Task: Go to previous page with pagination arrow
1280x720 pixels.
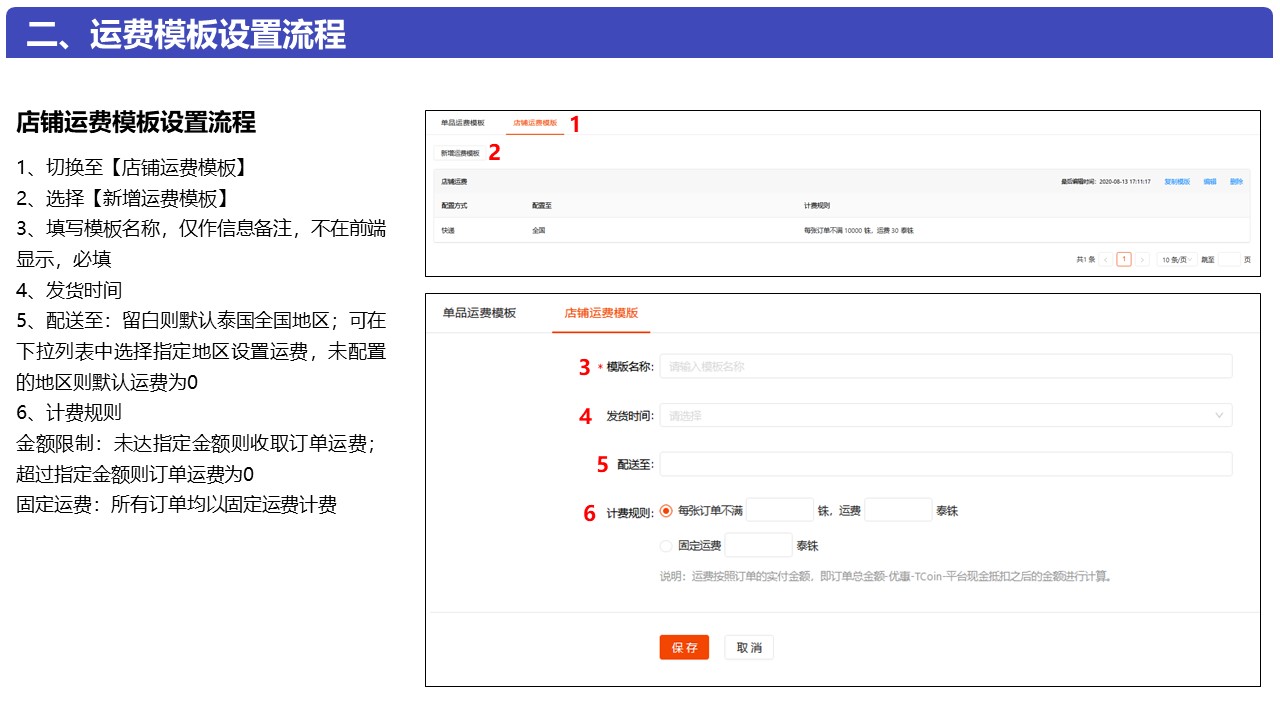Action: coord(1106,259)
